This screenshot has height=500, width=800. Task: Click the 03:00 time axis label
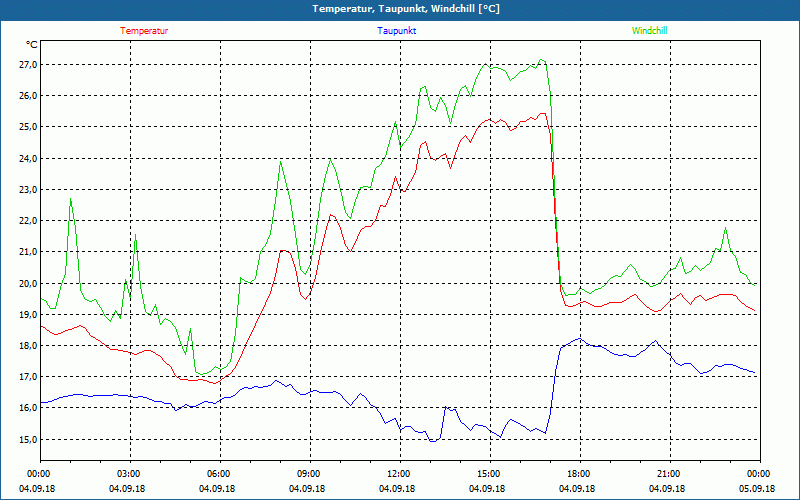coord(131,474)
